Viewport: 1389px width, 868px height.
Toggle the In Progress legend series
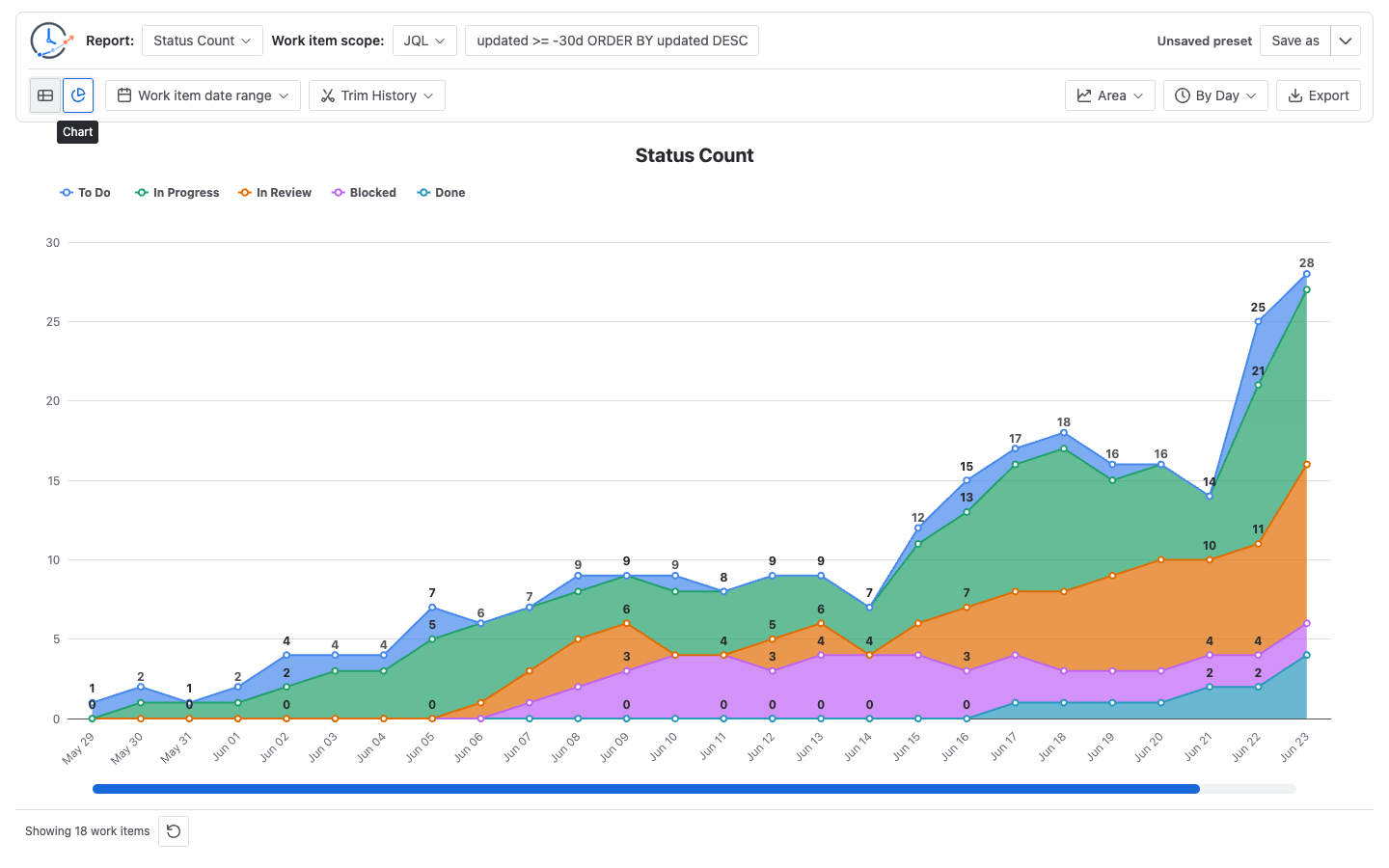(177, 193)
